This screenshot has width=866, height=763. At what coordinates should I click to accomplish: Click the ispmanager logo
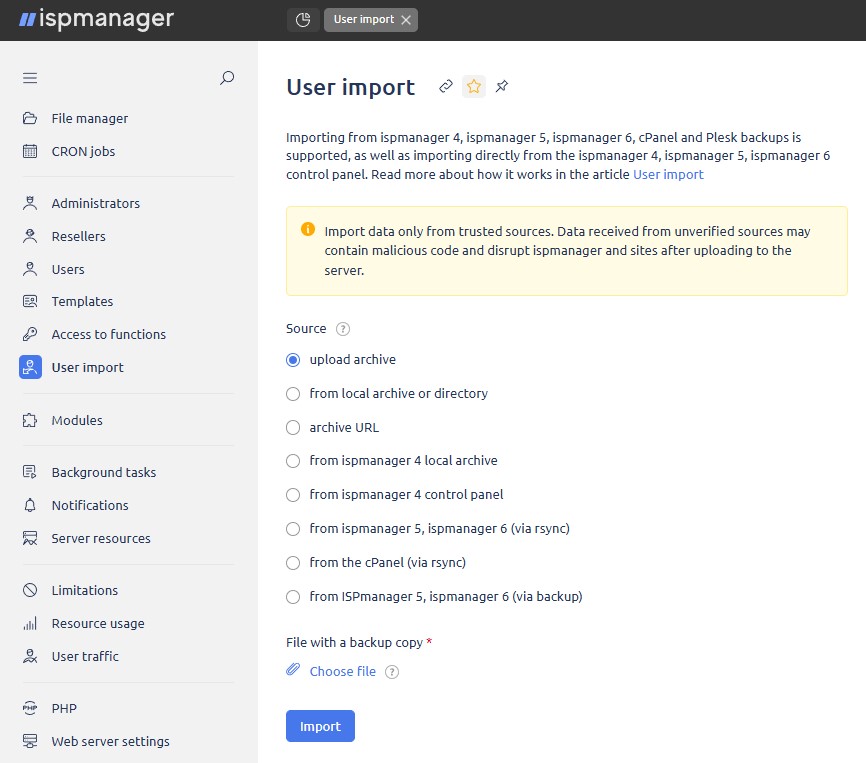(97, 19)
